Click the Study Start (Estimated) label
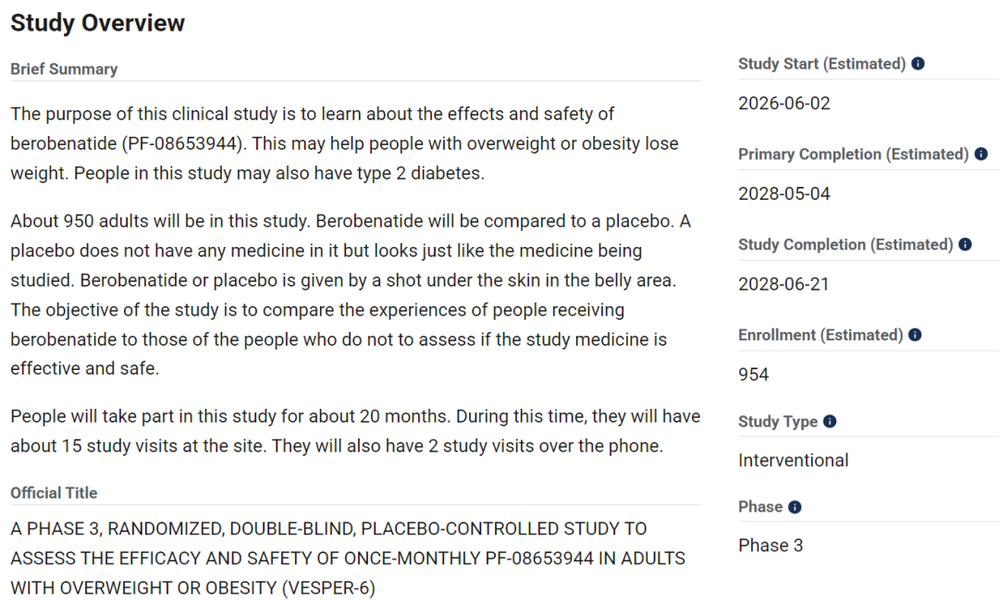The height and width of the screenshot is (604, 999). coord(822,64)
